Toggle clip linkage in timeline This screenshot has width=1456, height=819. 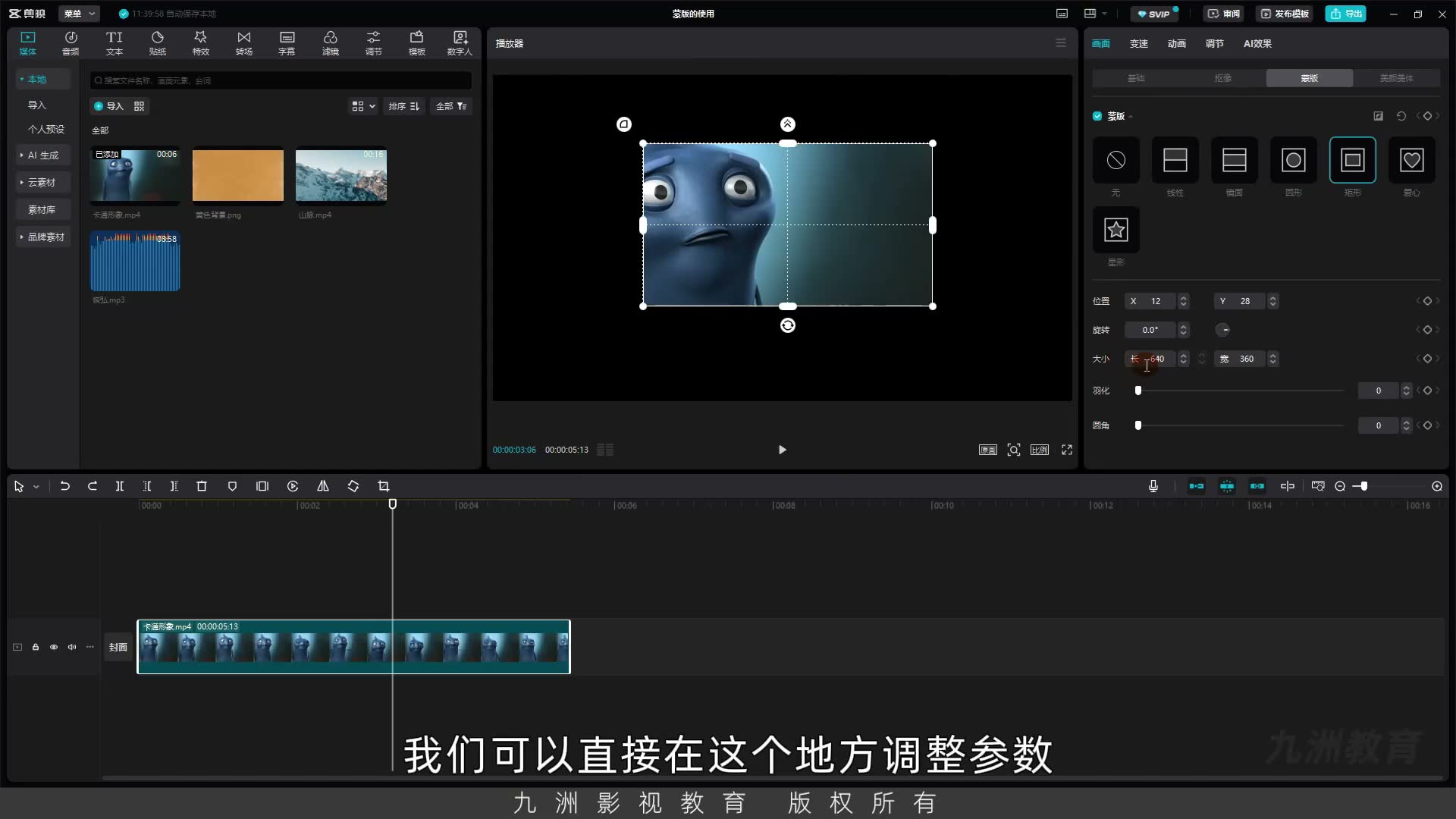tap(1257, 486)
